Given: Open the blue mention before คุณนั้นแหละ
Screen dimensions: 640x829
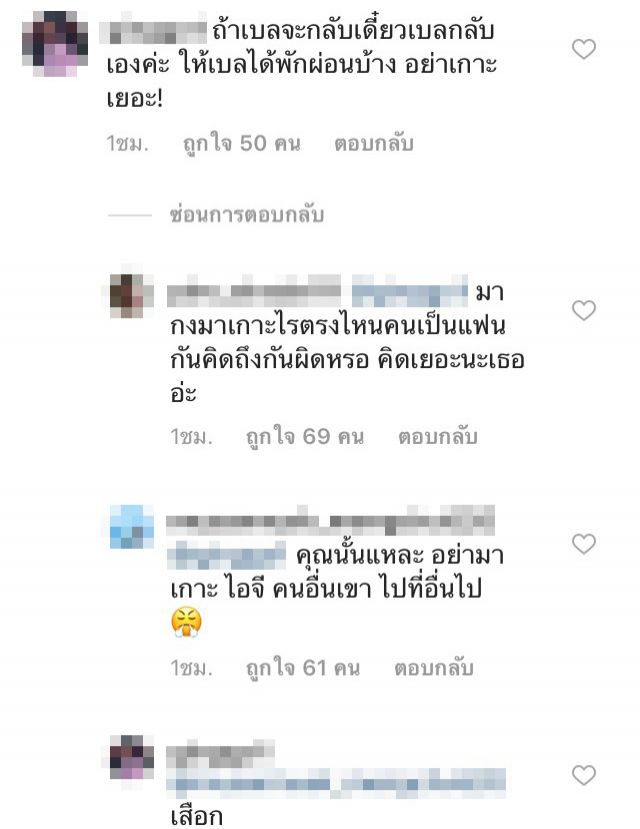Looking at the screenshot, I should [226, 555].
